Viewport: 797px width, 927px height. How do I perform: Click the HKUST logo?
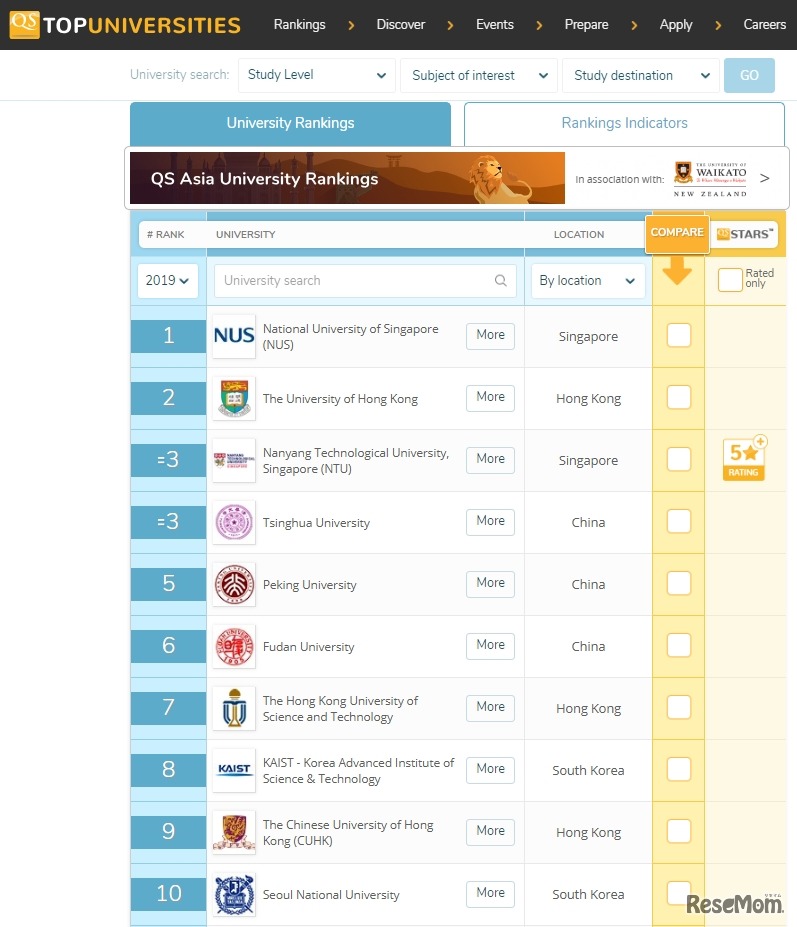point(234,708)
